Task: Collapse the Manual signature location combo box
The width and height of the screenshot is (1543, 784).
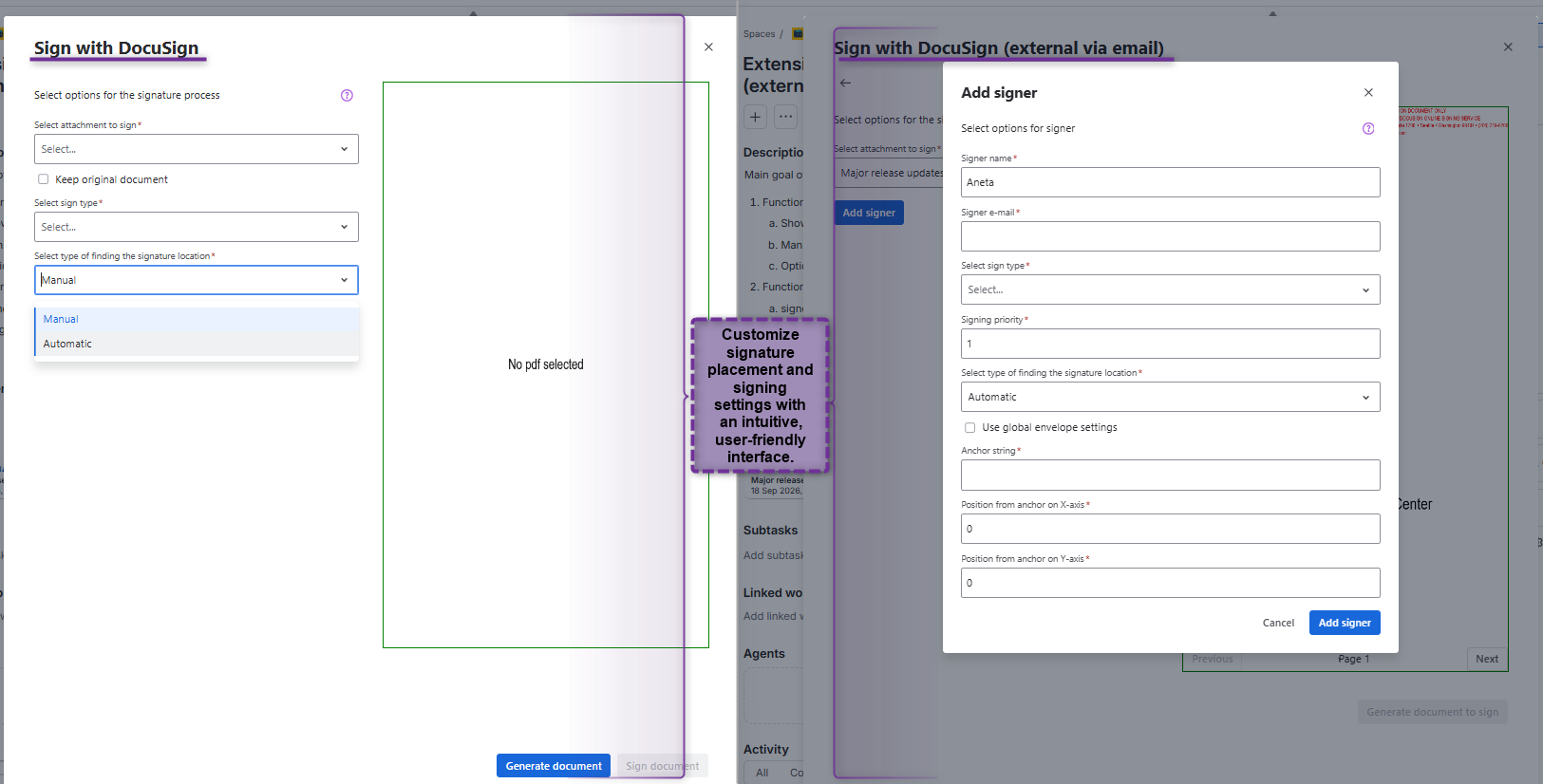Action: [197, 280]
